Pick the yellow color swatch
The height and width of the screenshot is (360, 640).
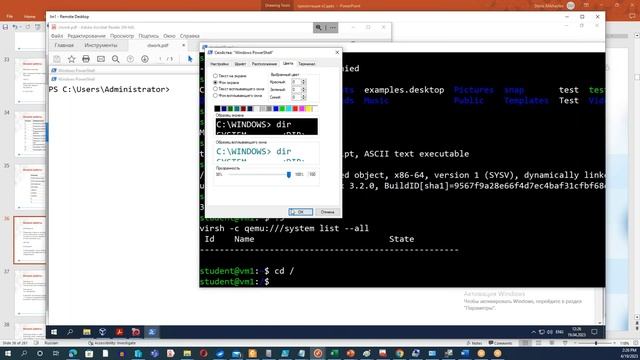(x=308, y=109)
